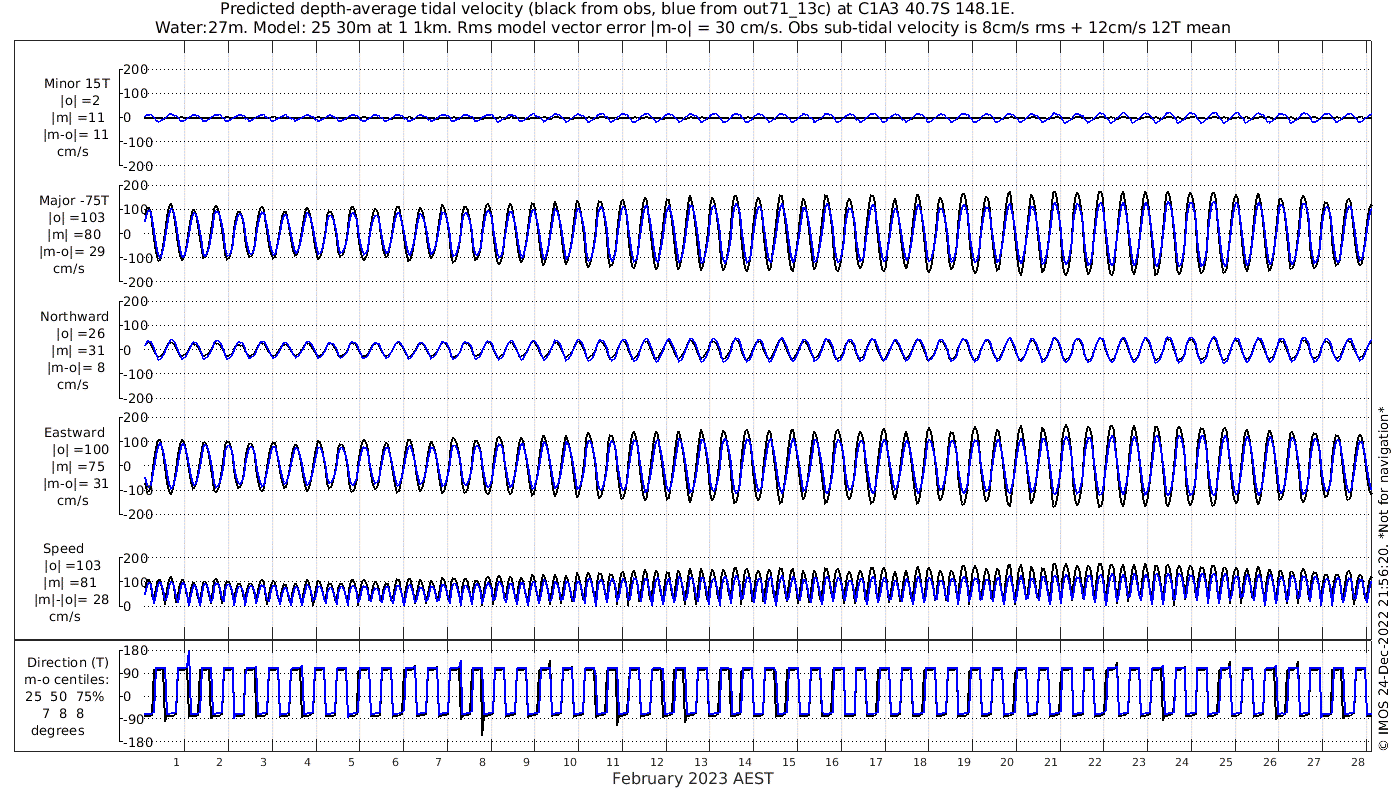This screenshot has width=1400, height=800.
Task: Select the 'Speed' panel label
Action: [64, 549]
